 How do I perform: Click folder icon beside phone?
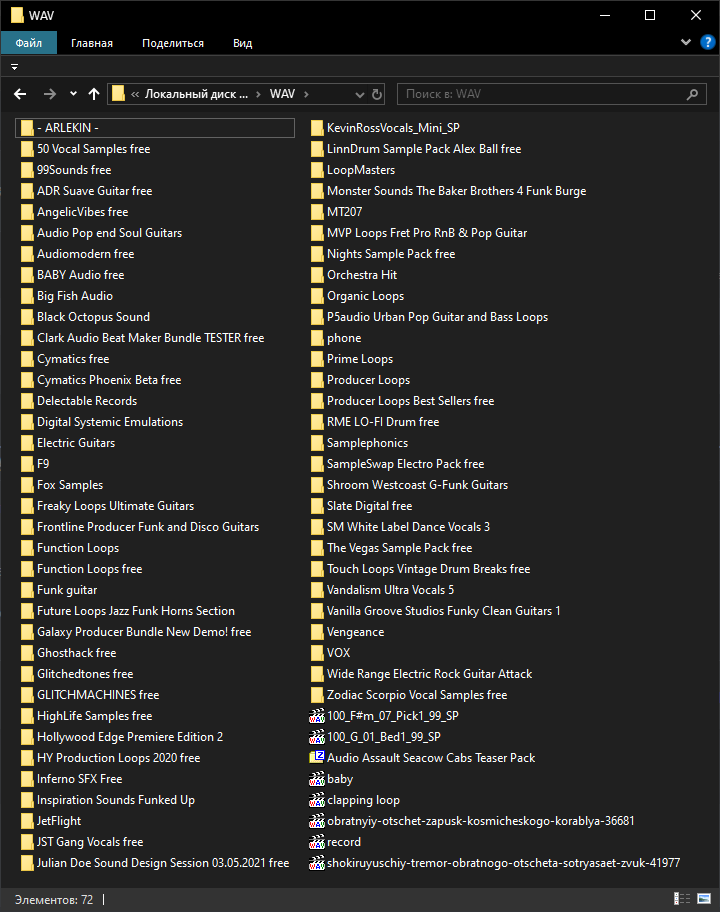click(317, 338)
